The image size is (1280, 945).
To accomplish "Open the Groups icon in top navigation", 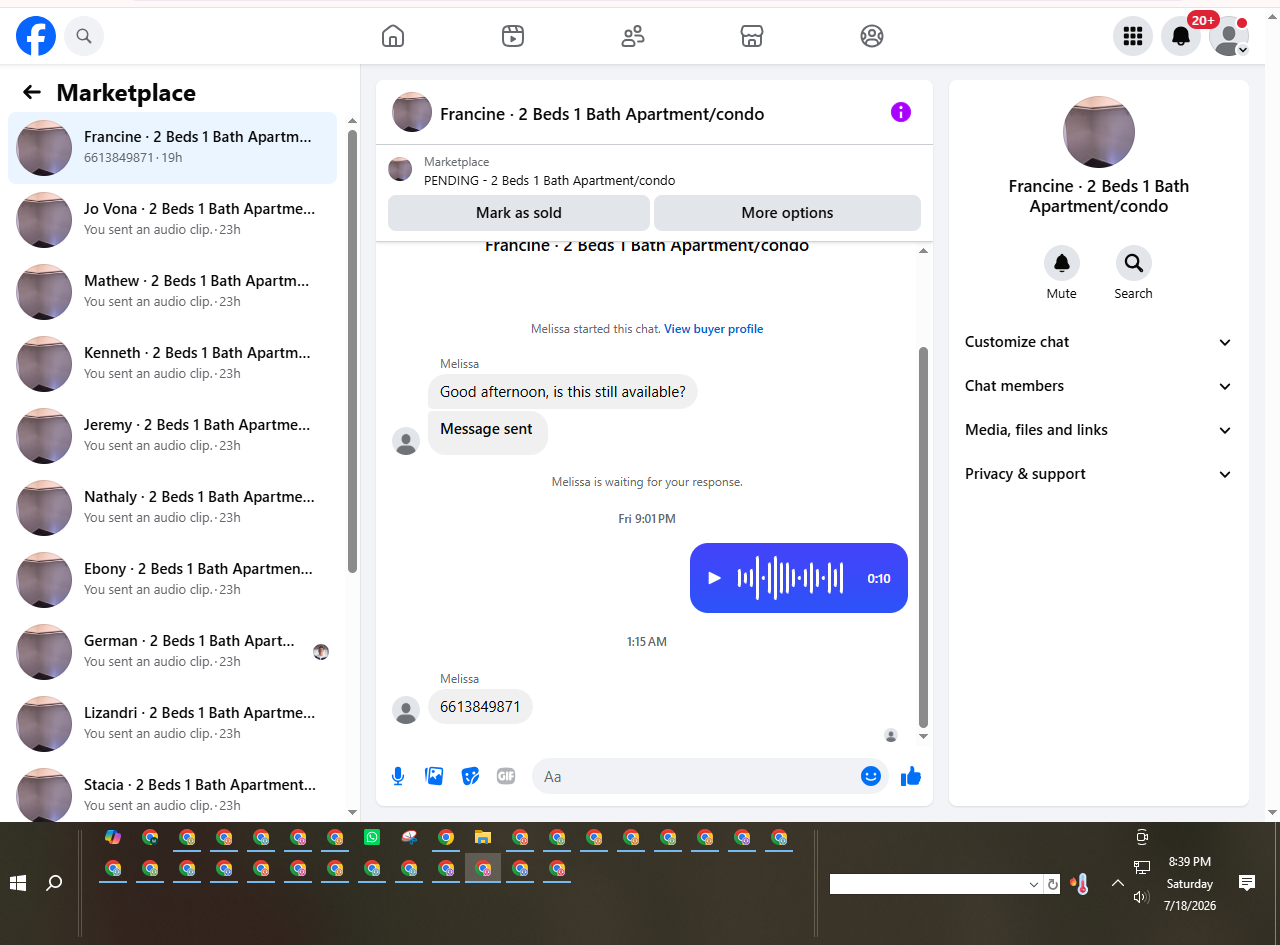I will (872, 36).
